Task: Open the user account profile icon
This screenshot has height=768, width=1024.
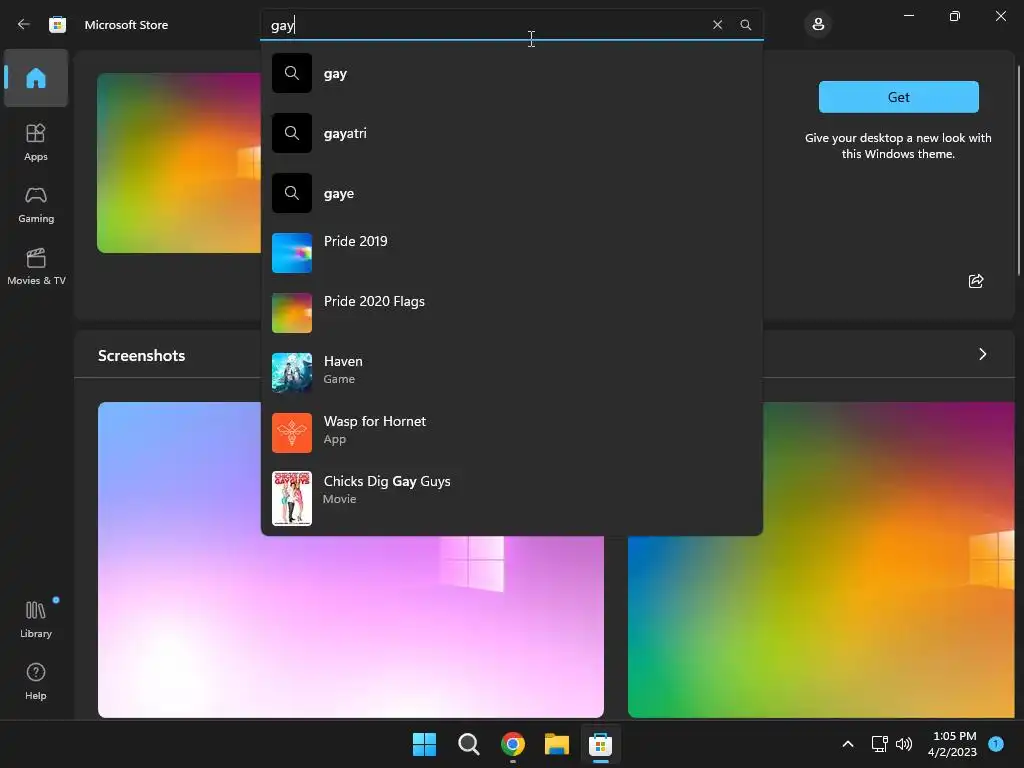Action: 818,25
